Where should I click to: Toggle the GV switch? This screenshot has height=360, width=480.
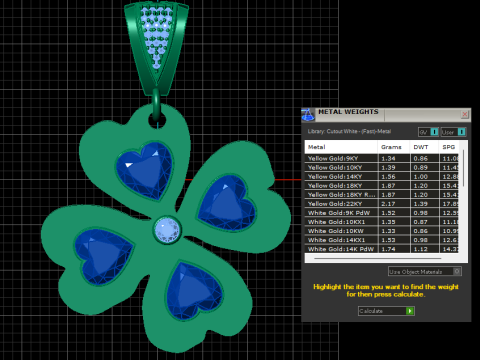click(x=428, y=132)
